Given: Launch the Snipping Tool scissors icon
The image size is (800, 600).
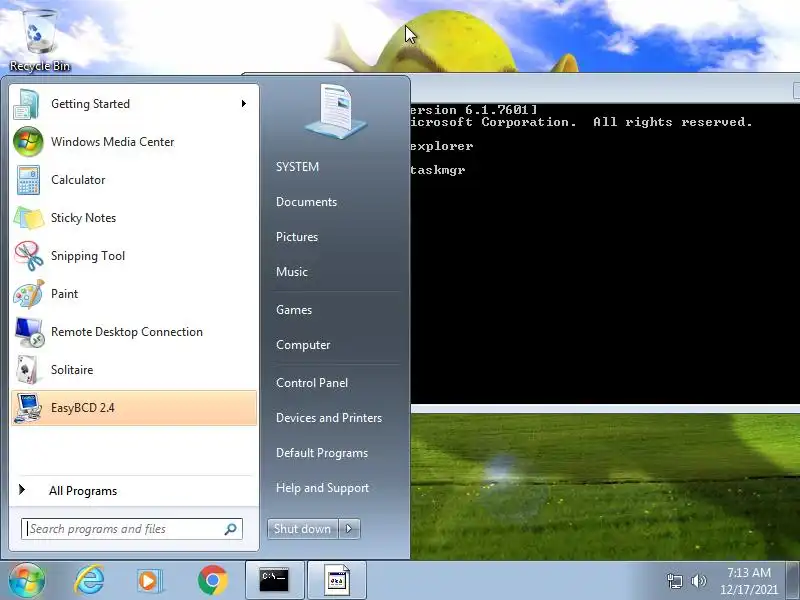Looking at the screenshot, I should pyautogui.click(x=29, y=256).
